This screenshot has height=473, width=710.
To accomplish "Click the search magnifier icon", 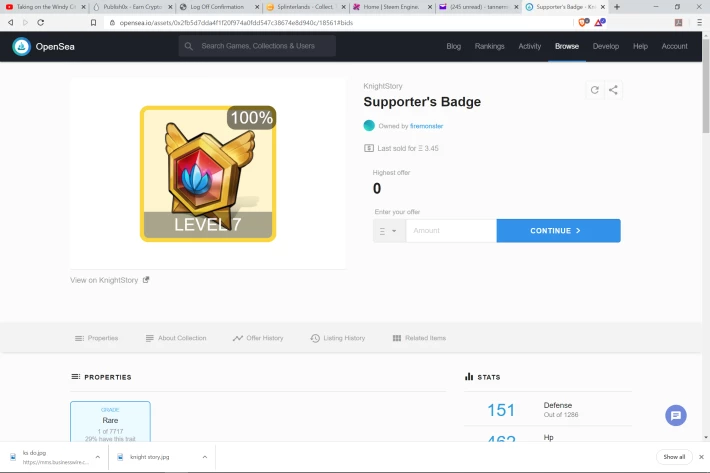I will [x=189, y=46].
